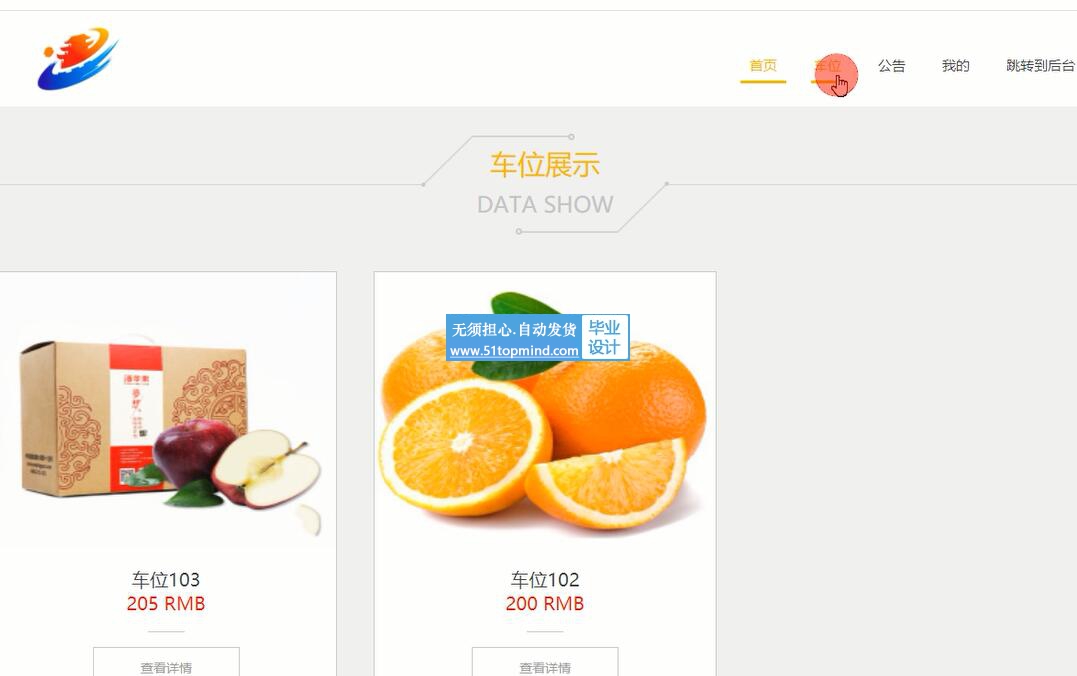
Task: Click the 车位103 product image
Action: [x=166, y=411]
